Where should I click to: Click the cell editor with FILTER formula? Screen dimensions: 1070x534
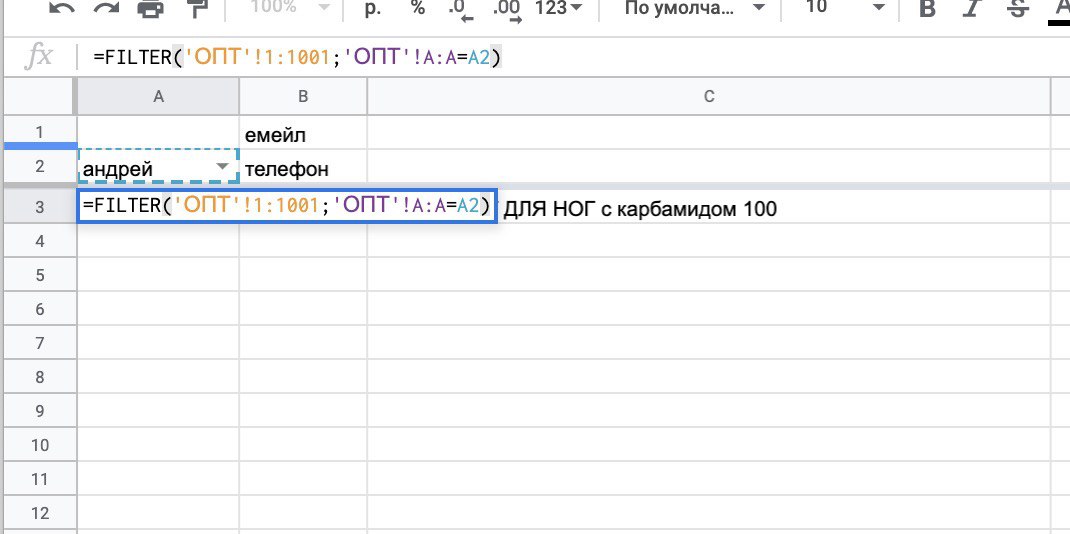[287, 205]
